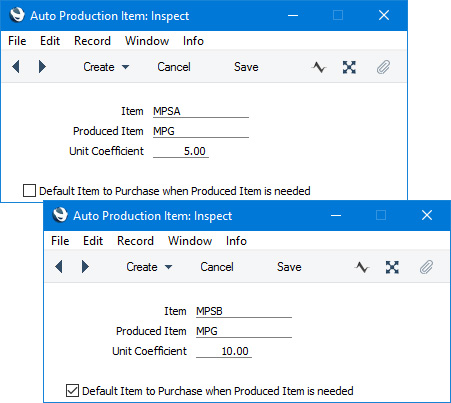Uncheck Default Item to Purchase for MPSB

pyautogui.click(x=72, y=391)
